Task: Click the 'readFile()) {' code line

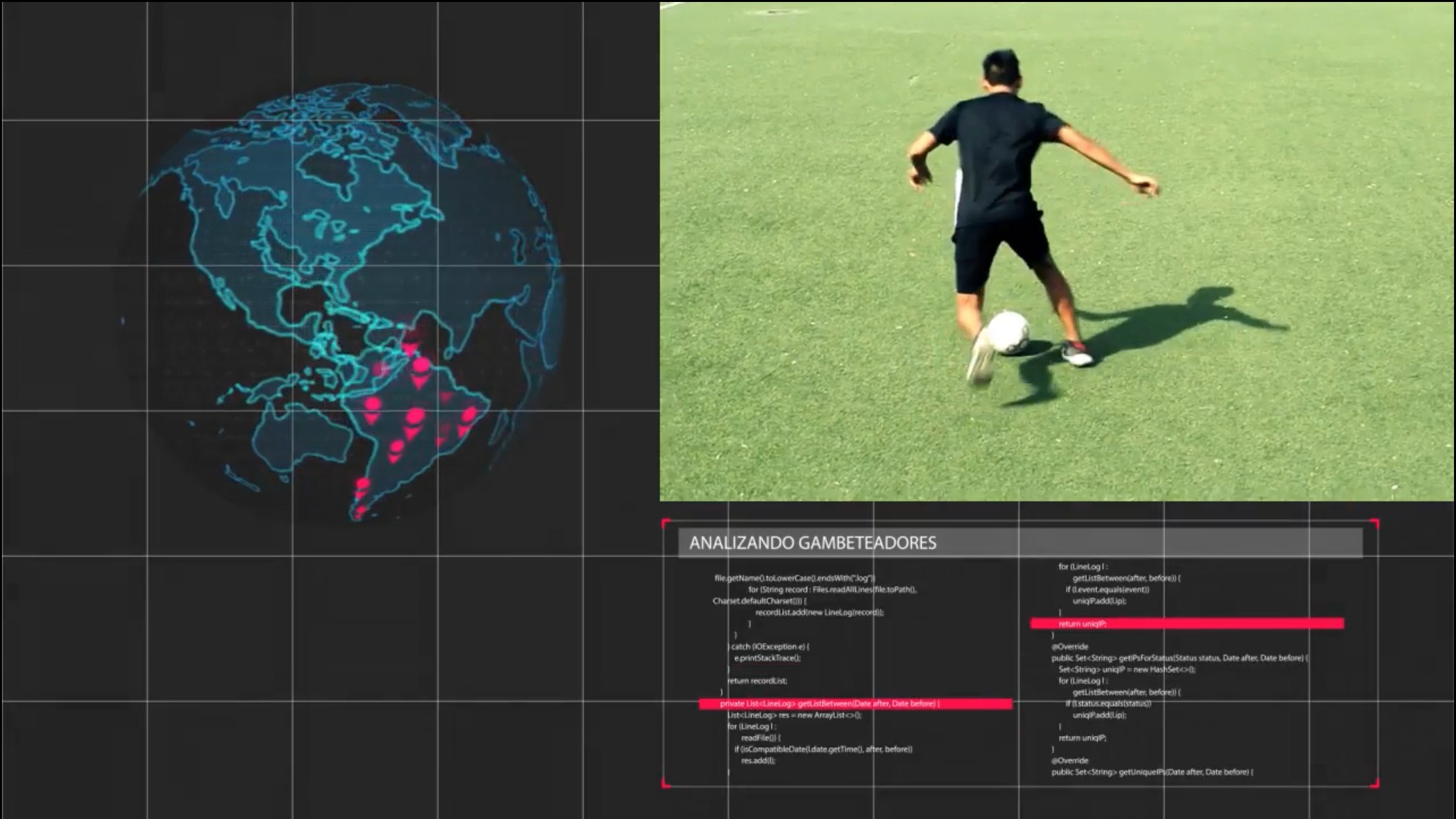Action: (x=761, y=738)
